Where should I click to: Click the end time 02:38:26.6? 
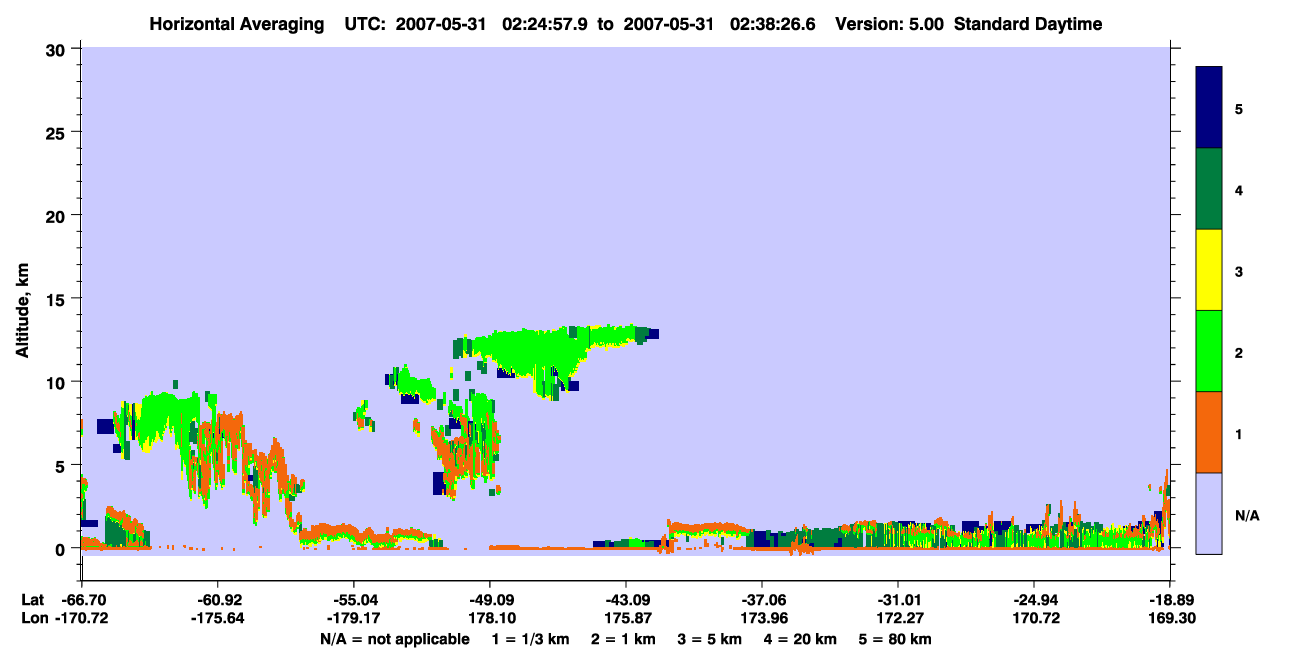774,24
